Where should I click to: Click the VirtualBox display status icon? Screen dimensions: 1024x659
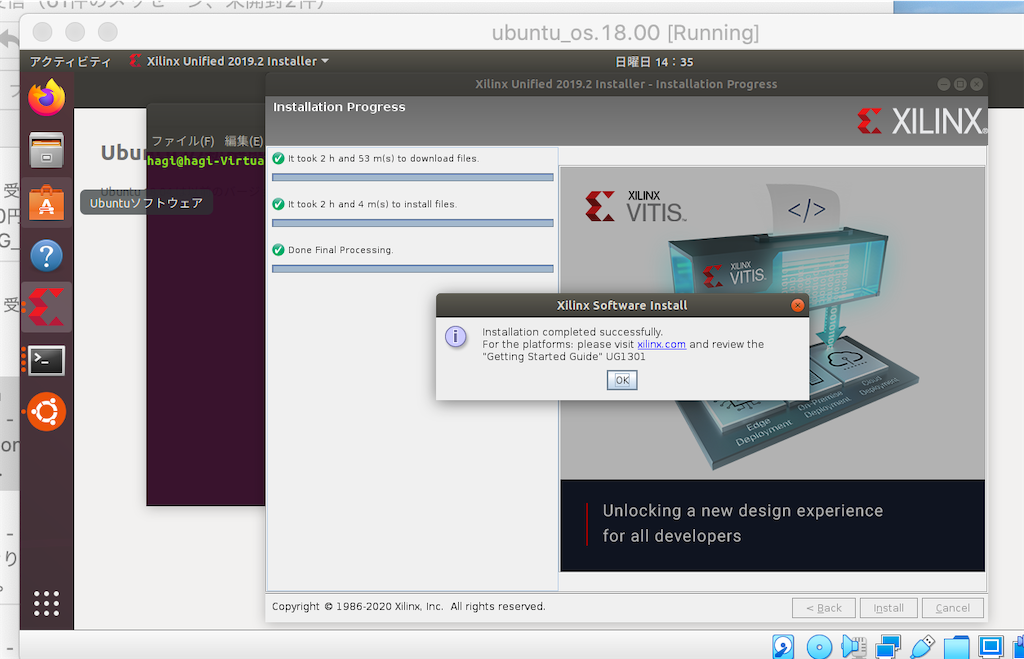pos(991,647)
